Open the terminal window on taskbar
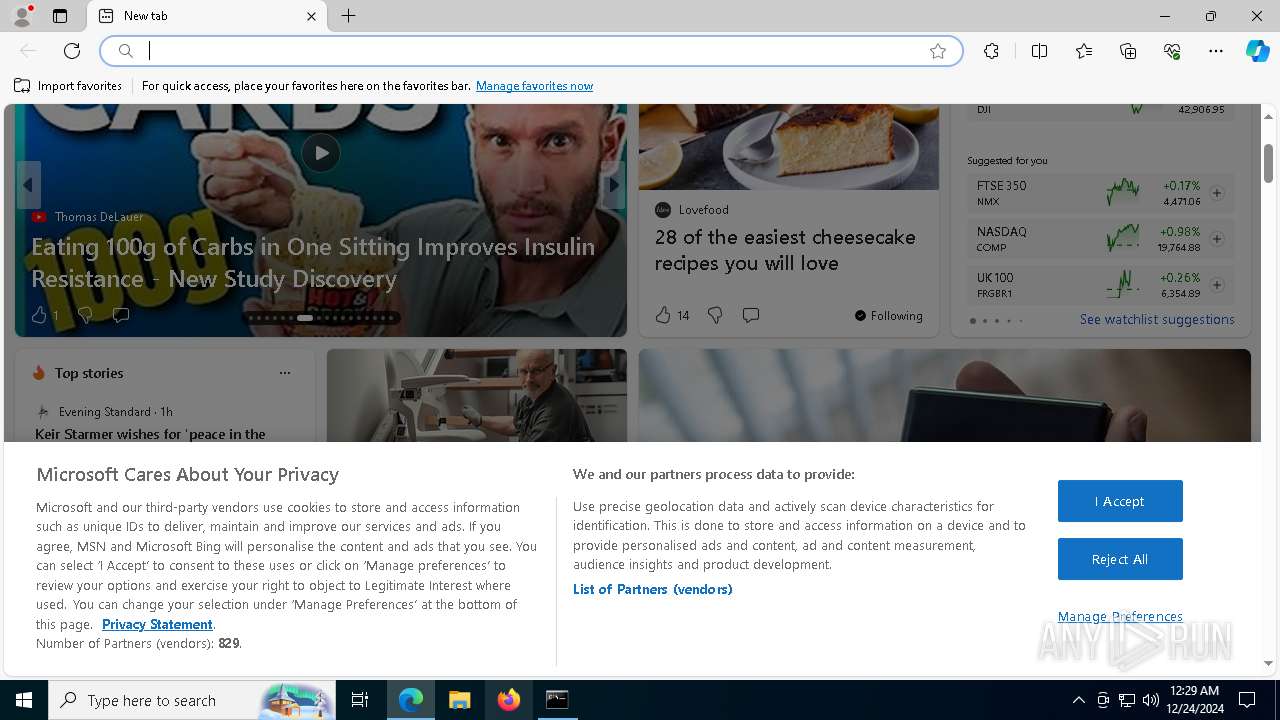 point(557,700)
